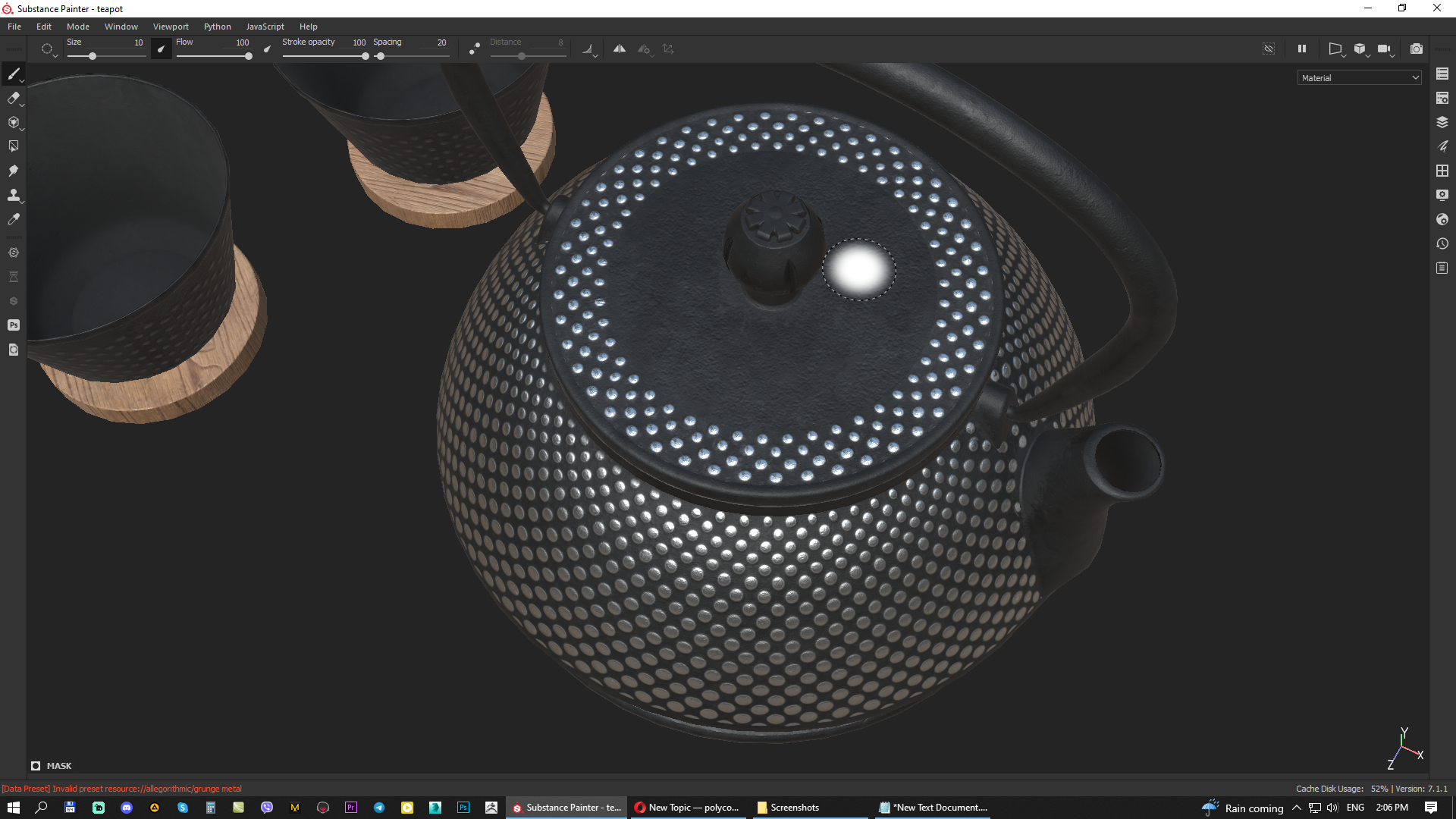Open the Edit menu
The height and width of the screenshot is (819, 1456).
coord(44,27)
